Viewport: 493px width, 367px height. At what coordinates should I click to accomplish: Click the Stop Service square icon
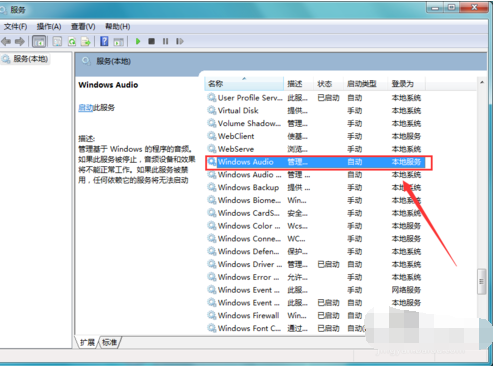point(151,41)
